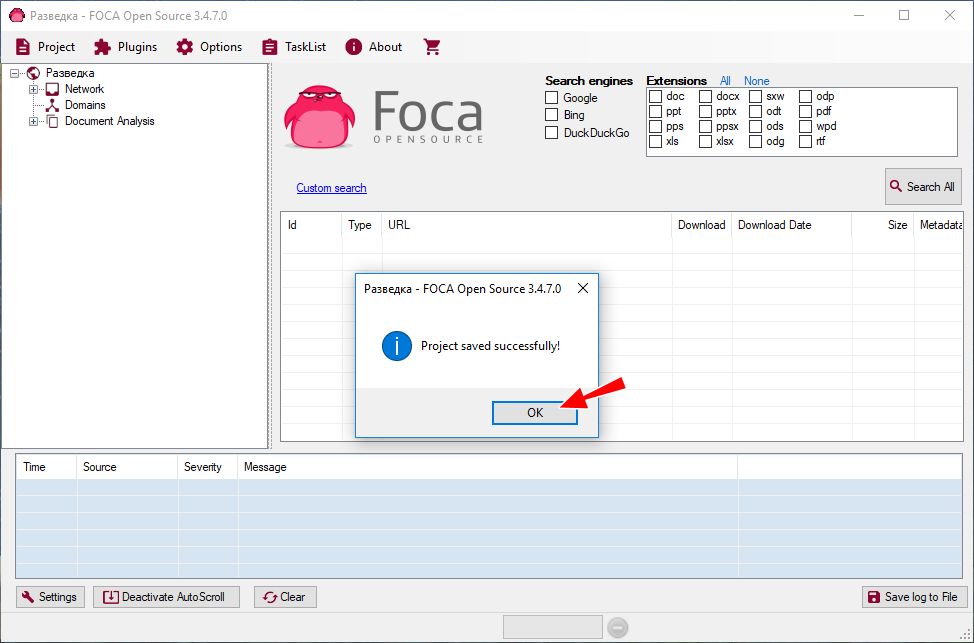Click the Size column header

[883, 225]
